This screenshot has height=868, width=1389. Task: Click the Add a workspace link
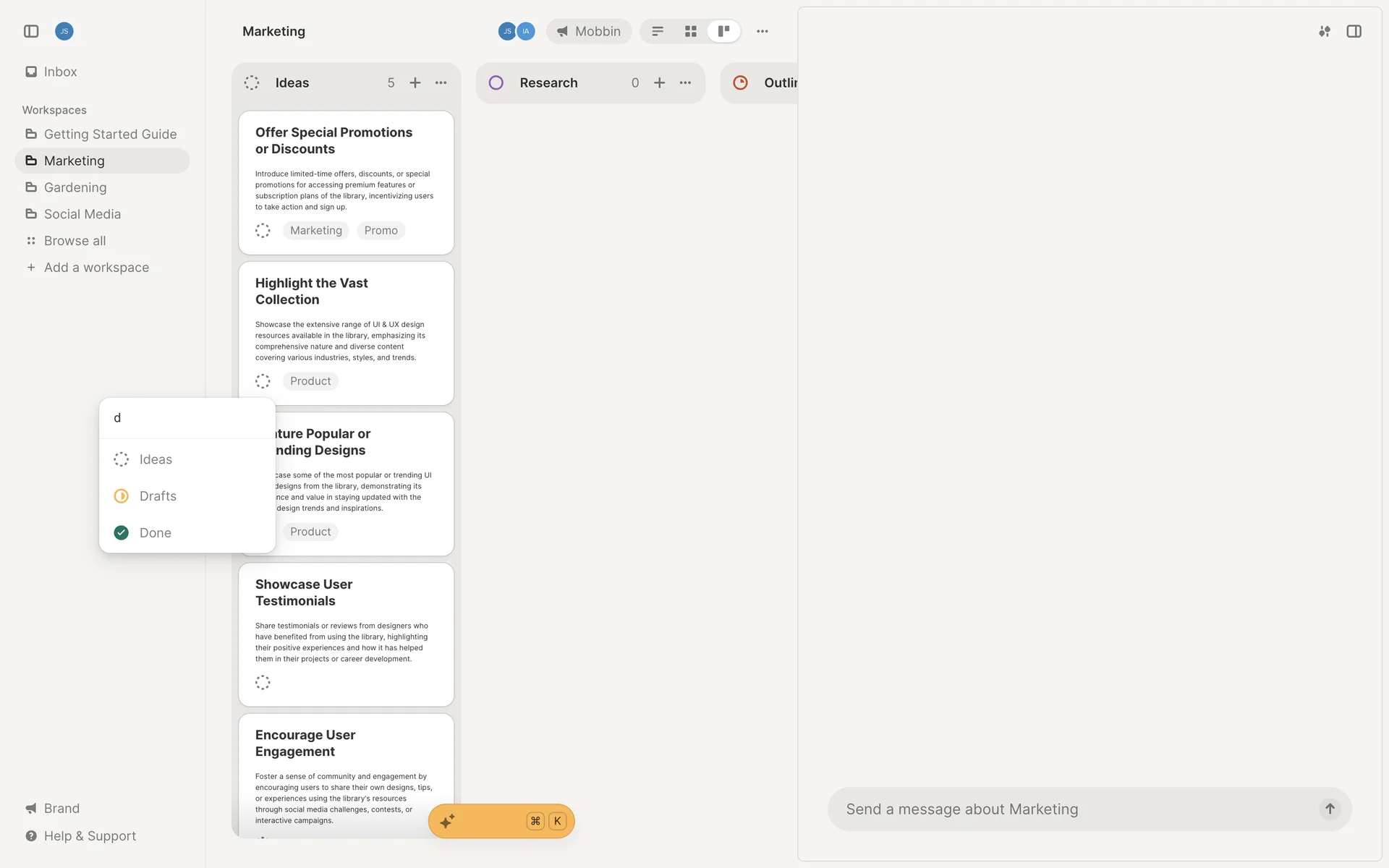[96, 268]
